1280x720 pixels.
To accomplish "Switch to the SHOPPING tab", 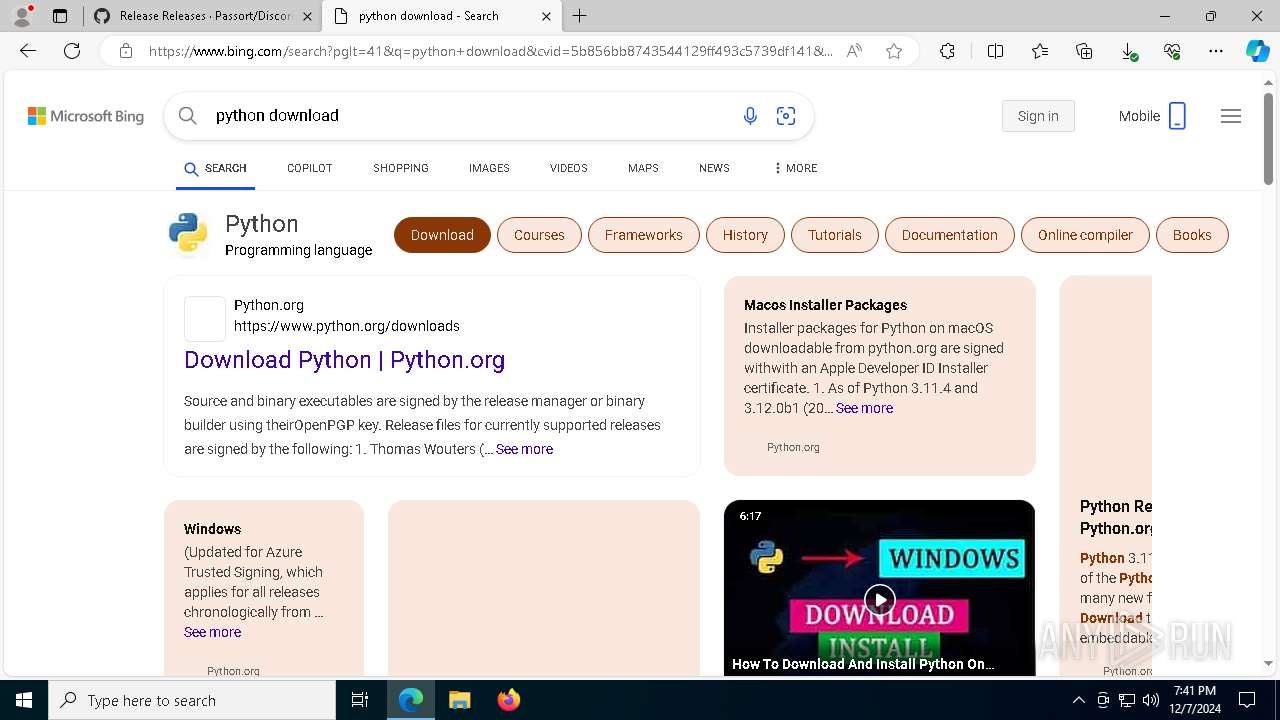I will point(401,168).
